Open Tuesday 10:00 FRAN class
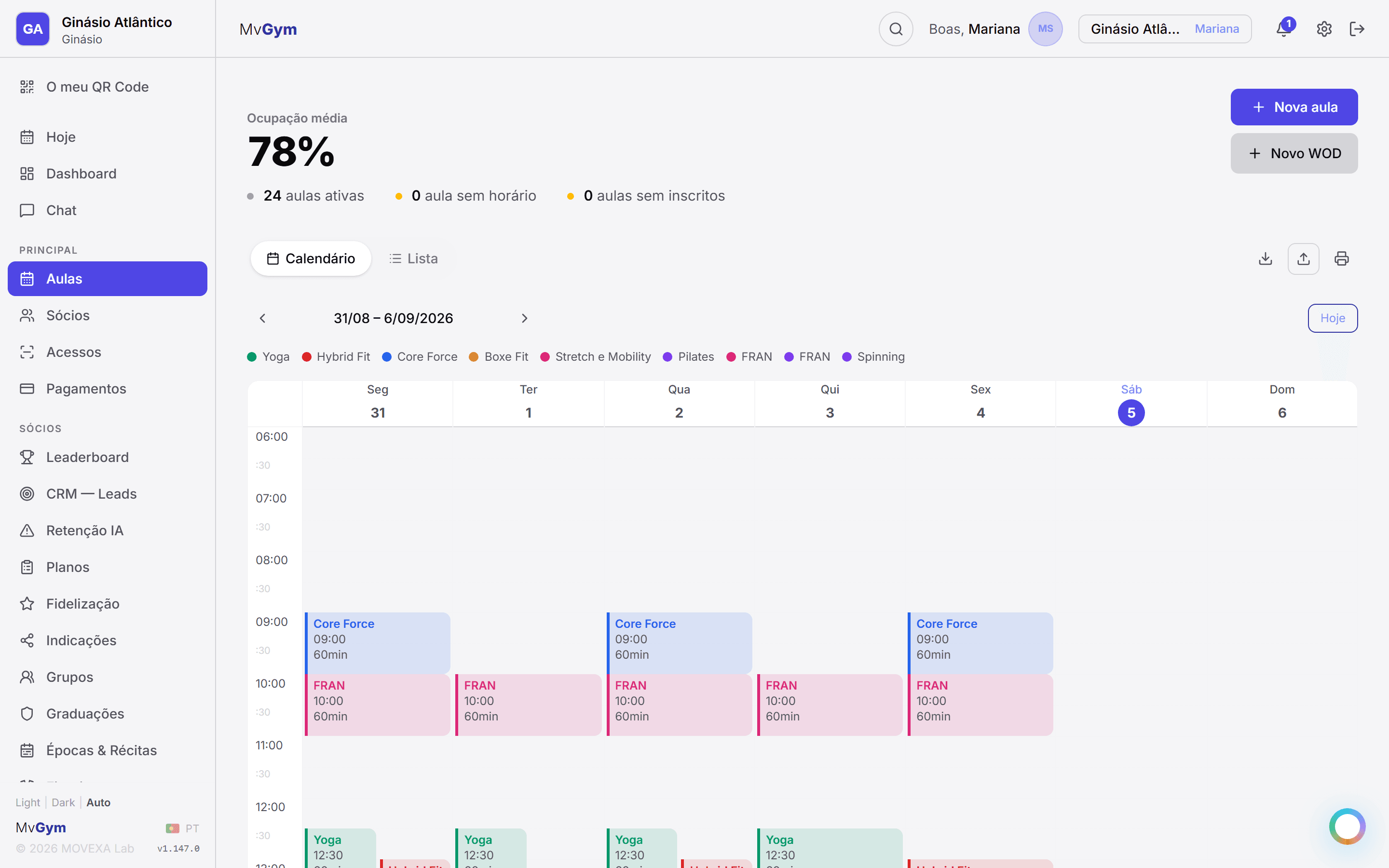This screenshot has width=1389, height=868. (529, 705)
